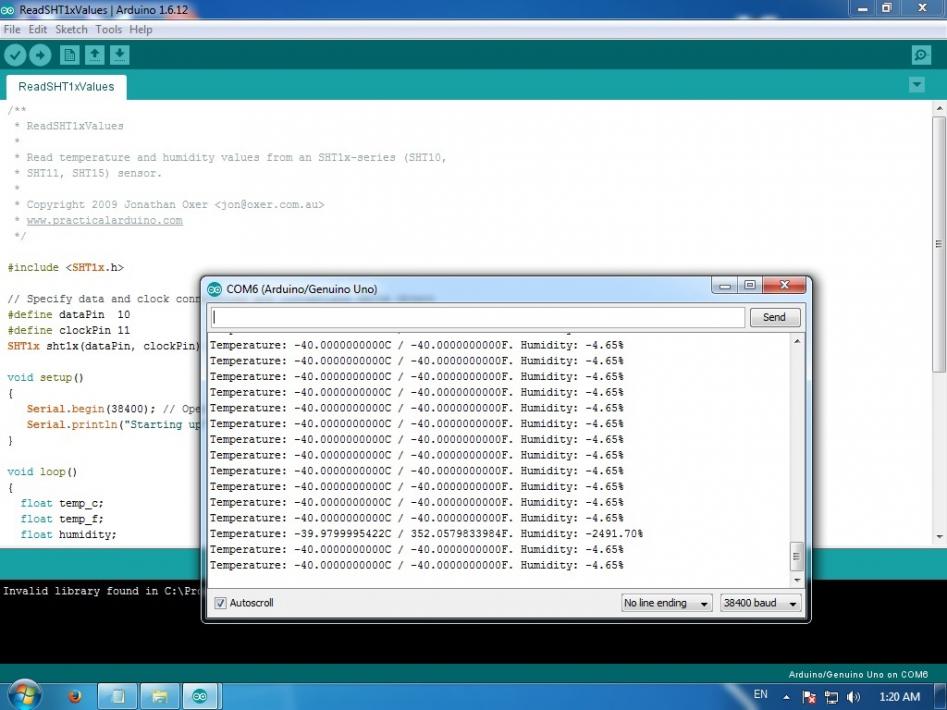Open the 38400 baud dropdown

(761, 603)
